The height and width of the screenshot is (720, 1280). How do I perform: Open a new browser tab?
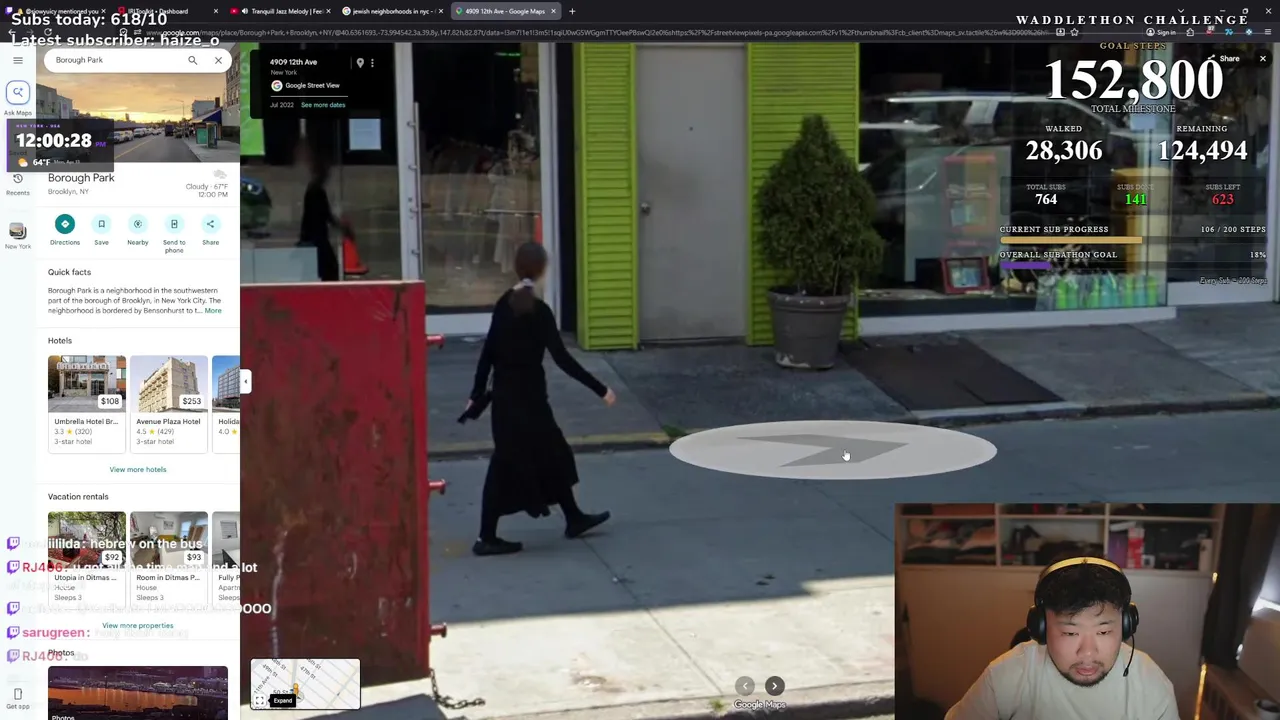[572, 11]
